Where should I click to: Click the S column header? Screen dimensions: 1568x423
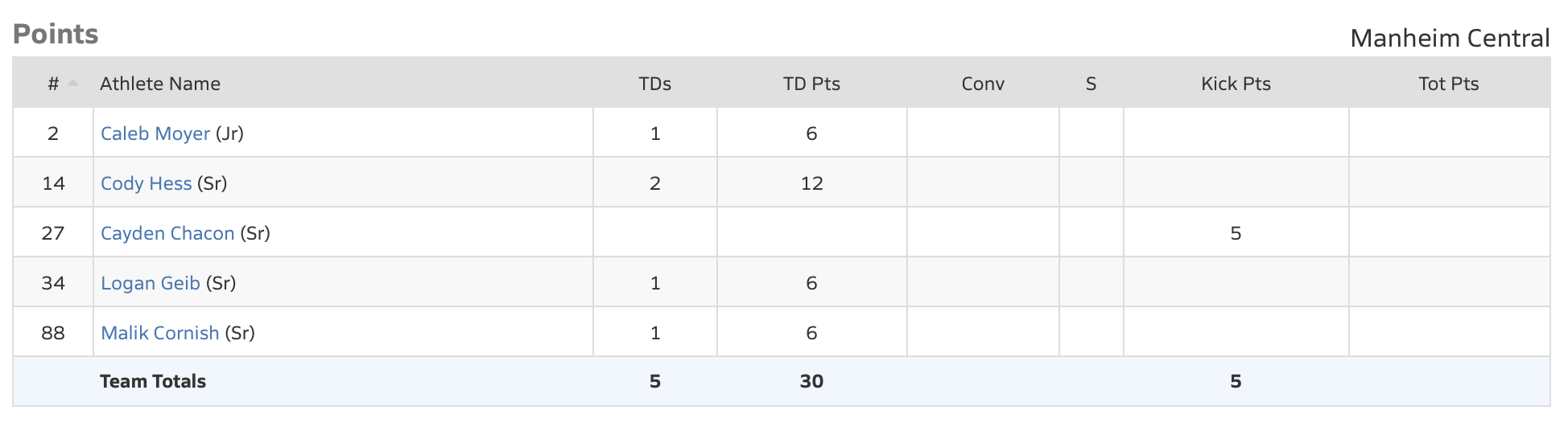coord(1091,84)
